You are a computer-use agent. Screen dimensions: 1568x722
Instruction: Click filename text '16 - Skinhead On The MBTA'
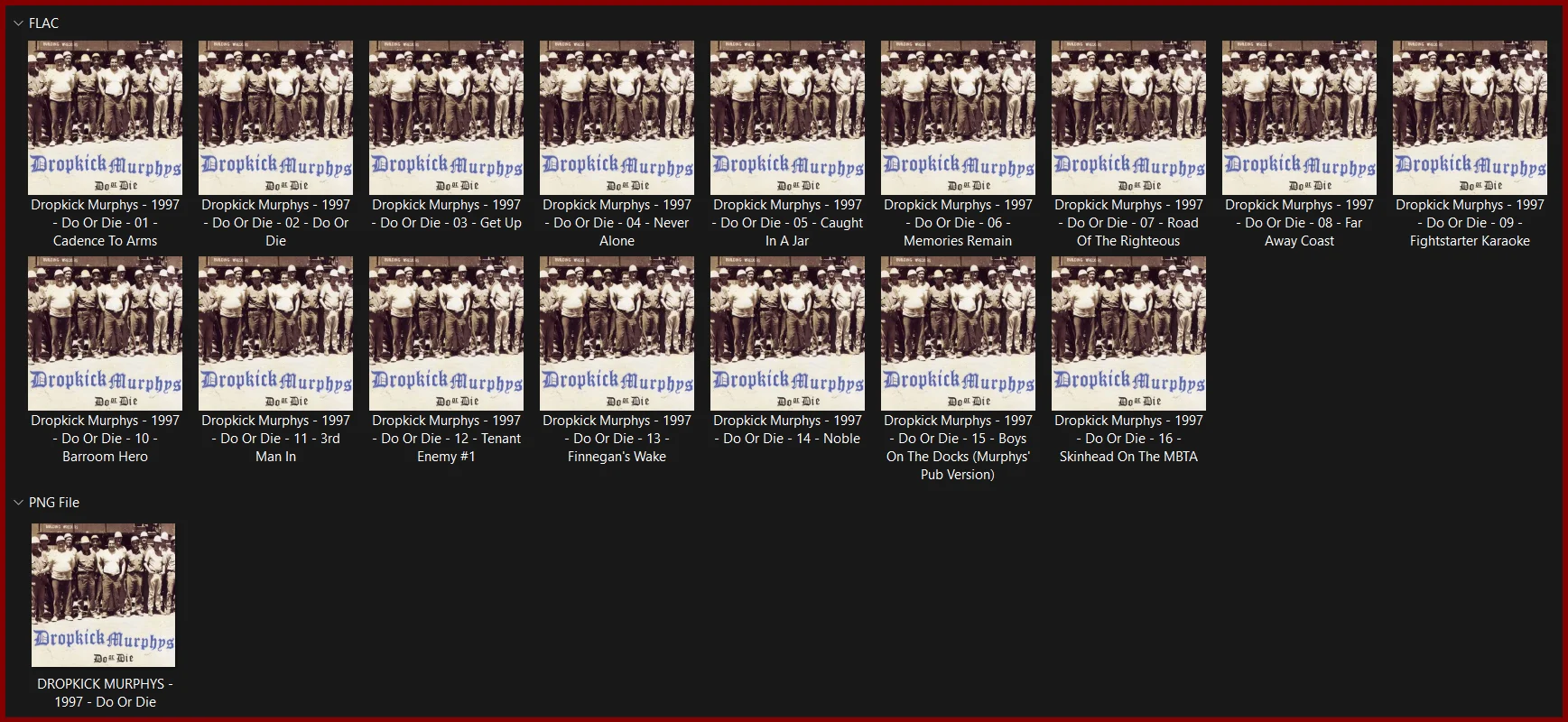(x=1128, y=439)
